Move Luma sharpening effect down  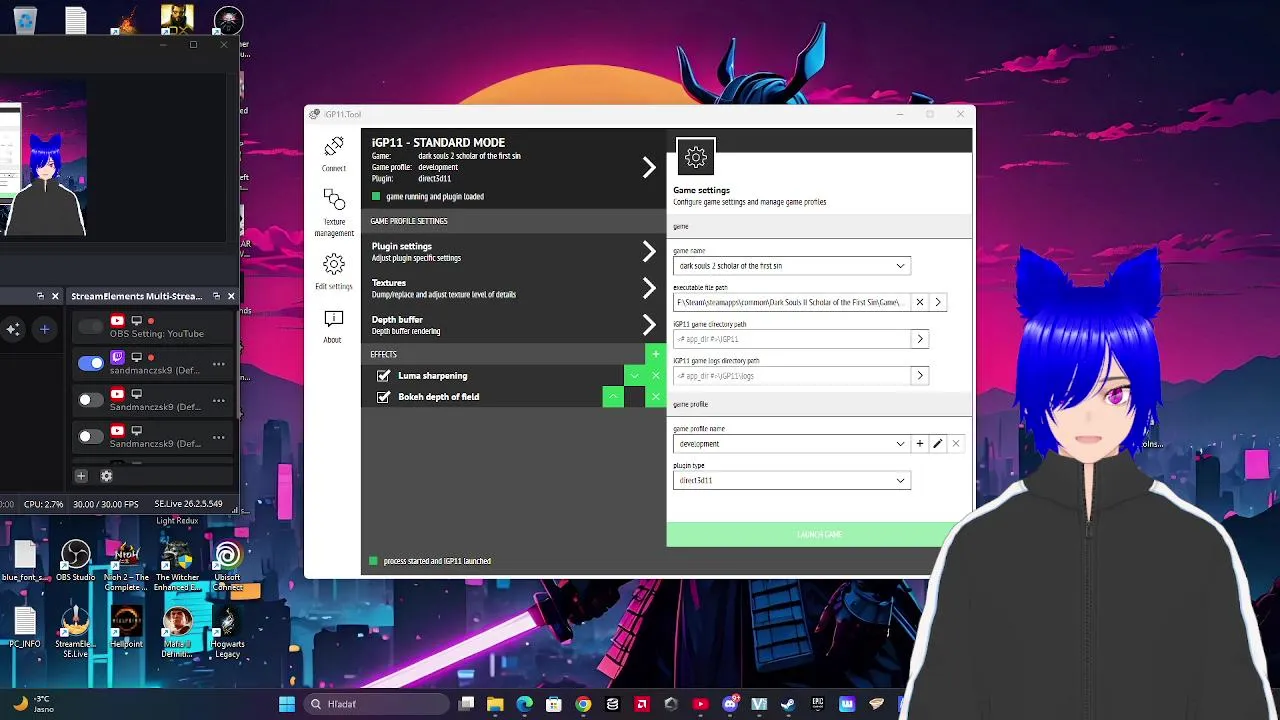click(634, 376)
